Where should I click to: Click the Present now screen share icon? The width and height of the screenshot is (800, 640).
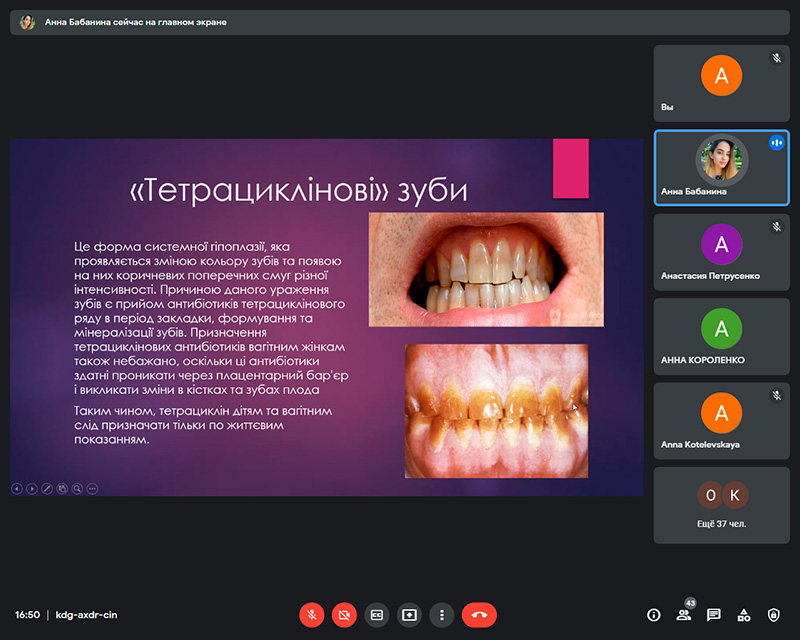[409, 615]
